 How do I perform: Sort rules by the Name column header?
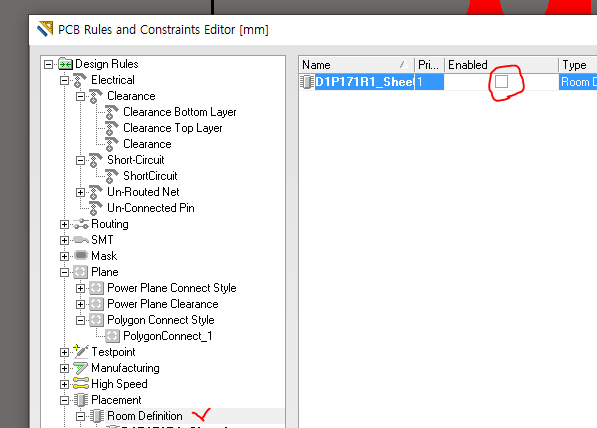tap(356, 65)
